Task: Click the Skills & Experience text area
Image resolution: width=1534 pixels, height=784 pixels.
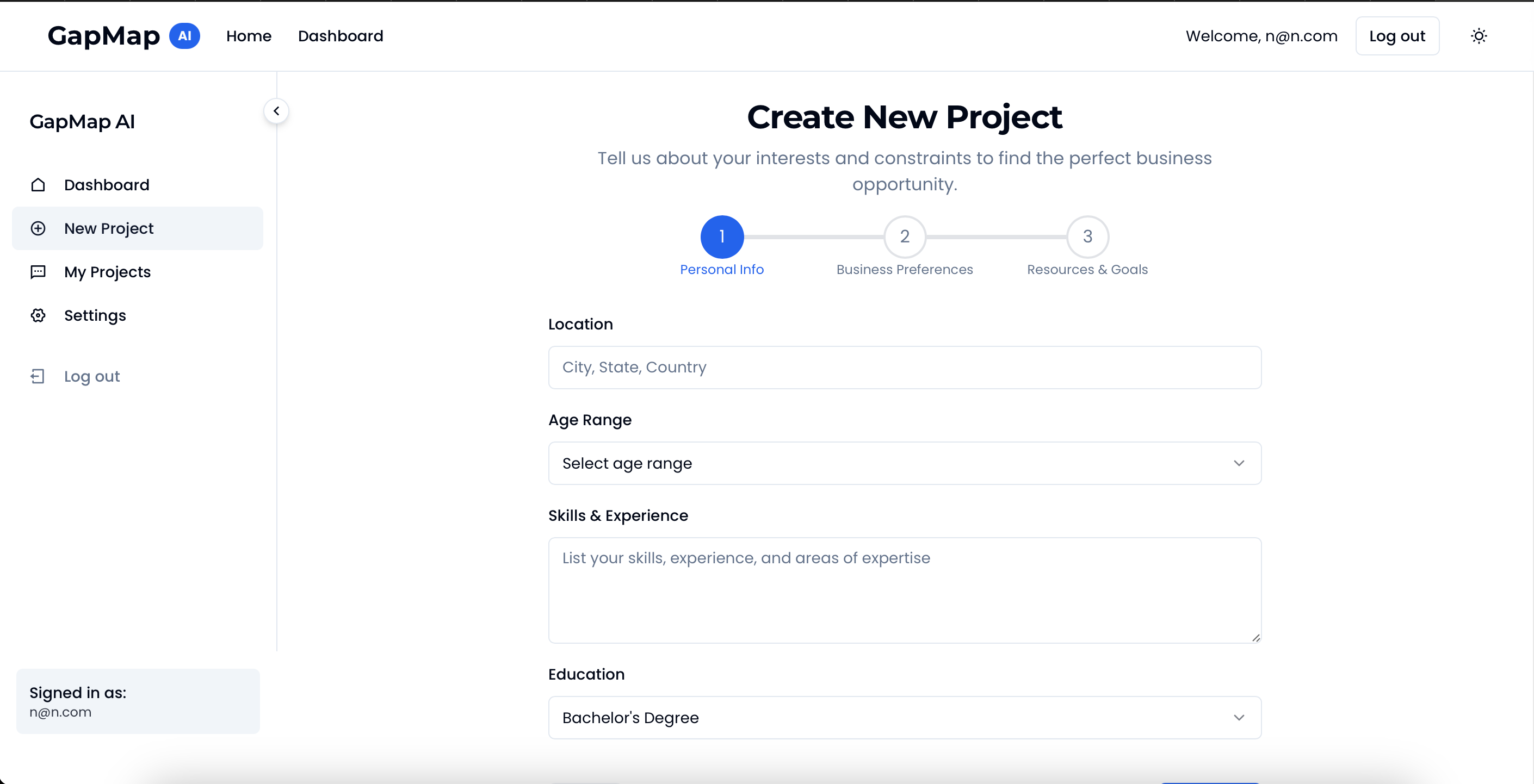Action: pyautogui.click(x=904, y=590)
